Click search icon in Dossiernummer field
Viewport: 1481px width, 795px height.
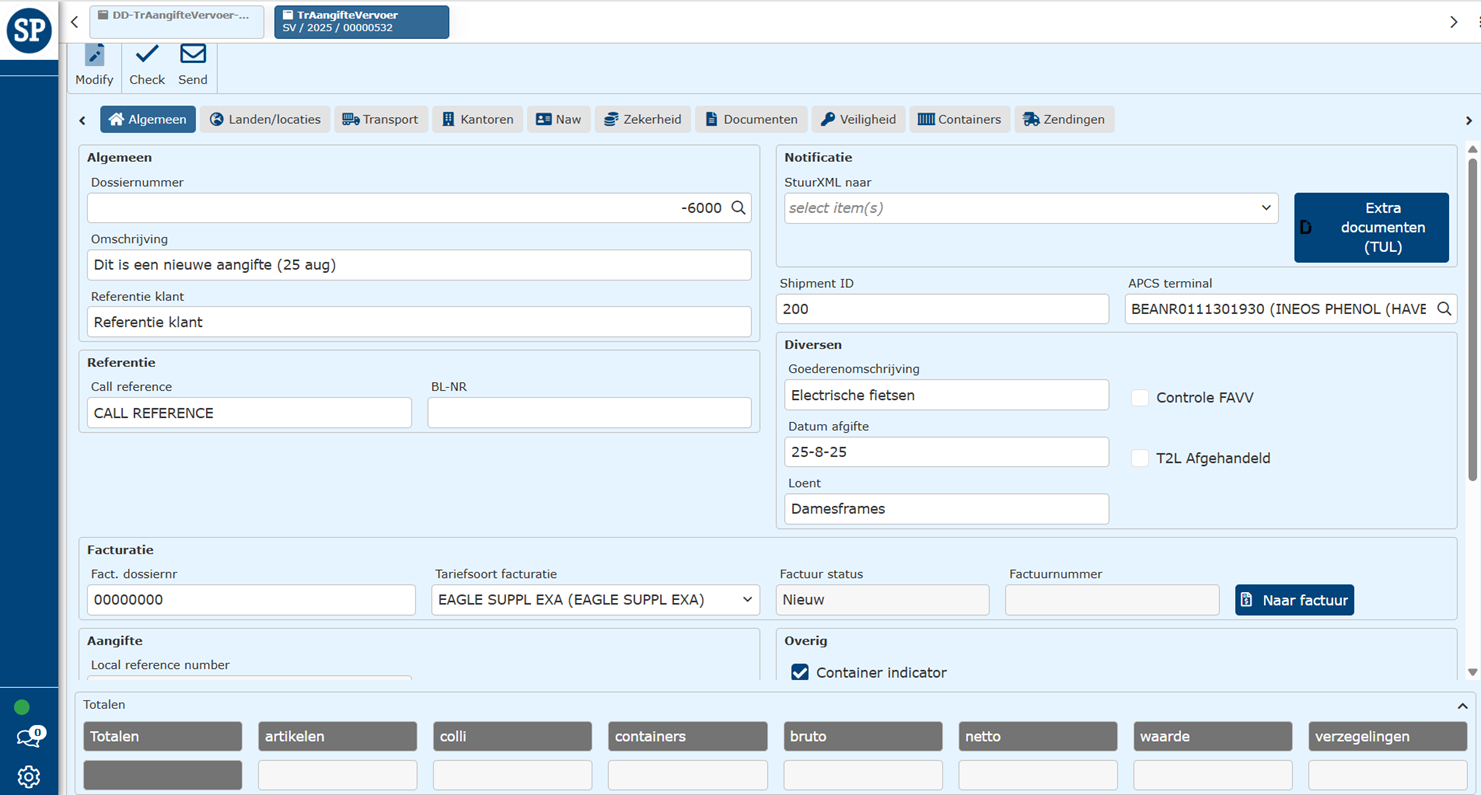tap(738, 208)
